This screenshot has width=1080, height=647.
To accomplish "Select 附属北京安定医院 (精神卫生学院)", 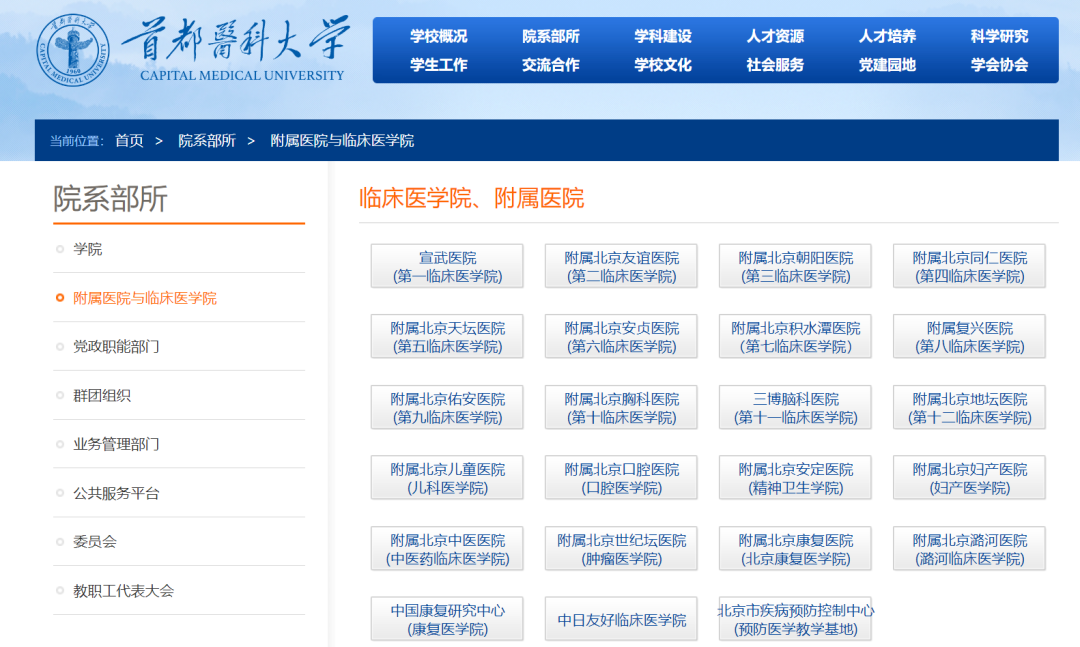I will click(796, 478).
